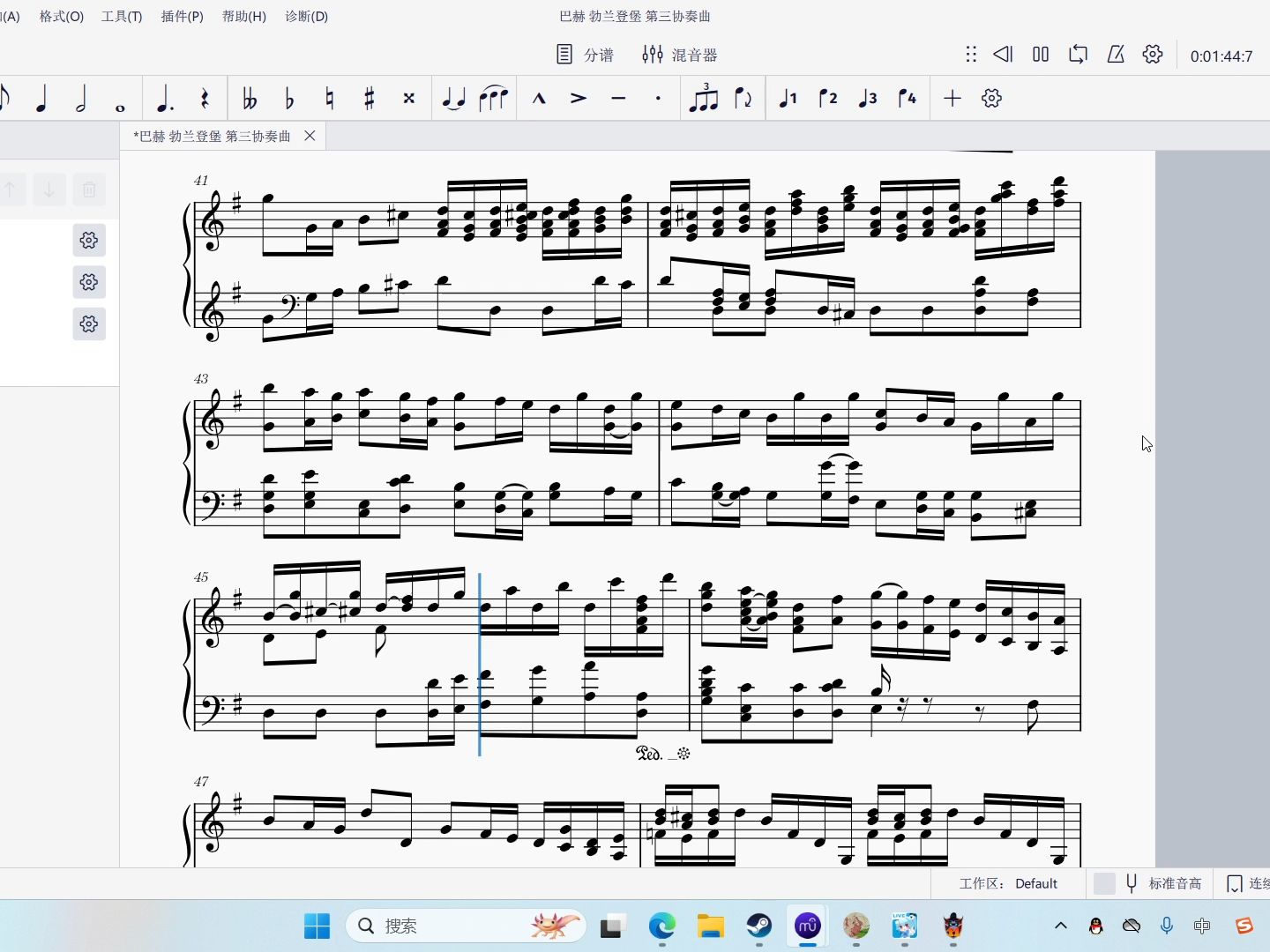Show hidden system tray icons
Viewport: 1270px width, 952px height.
click(x=1061, y=926)
